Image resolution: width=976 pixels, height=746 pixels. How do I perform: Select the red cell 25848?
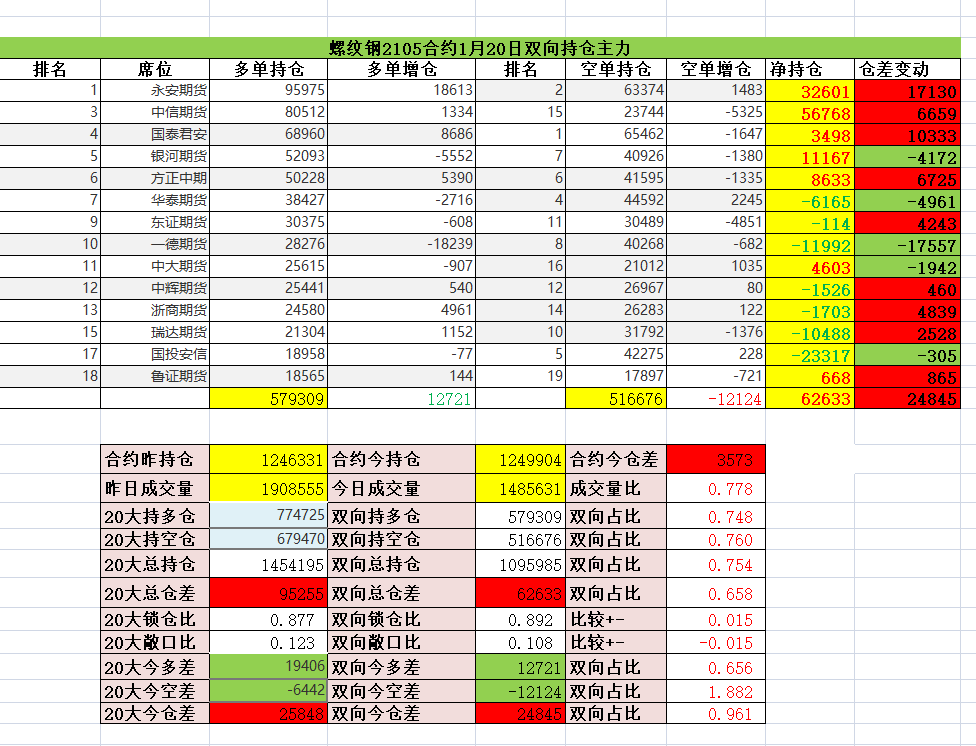(269, 713)
